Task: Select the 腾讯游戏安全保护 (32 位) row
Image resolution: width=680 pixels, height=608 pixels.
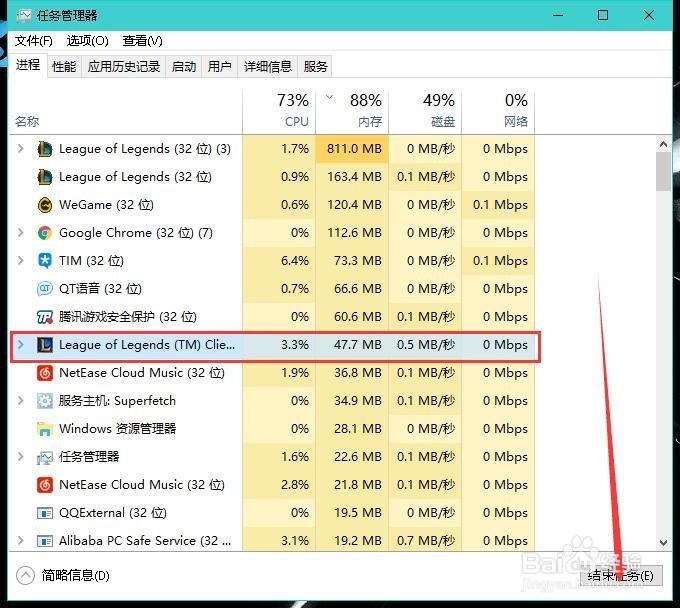Action: 272,317
